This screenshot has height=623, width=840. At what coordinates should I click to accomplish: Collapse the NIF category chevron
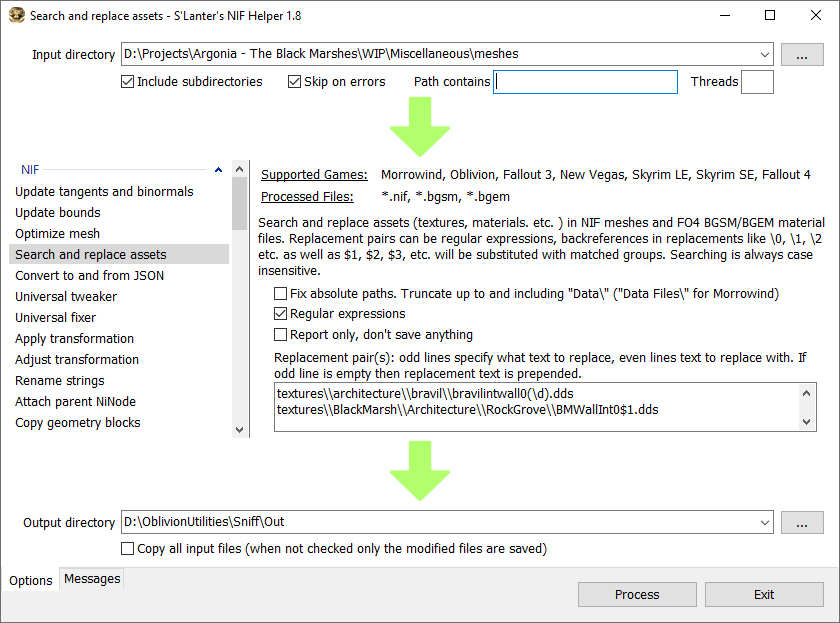tap(218, 170)
